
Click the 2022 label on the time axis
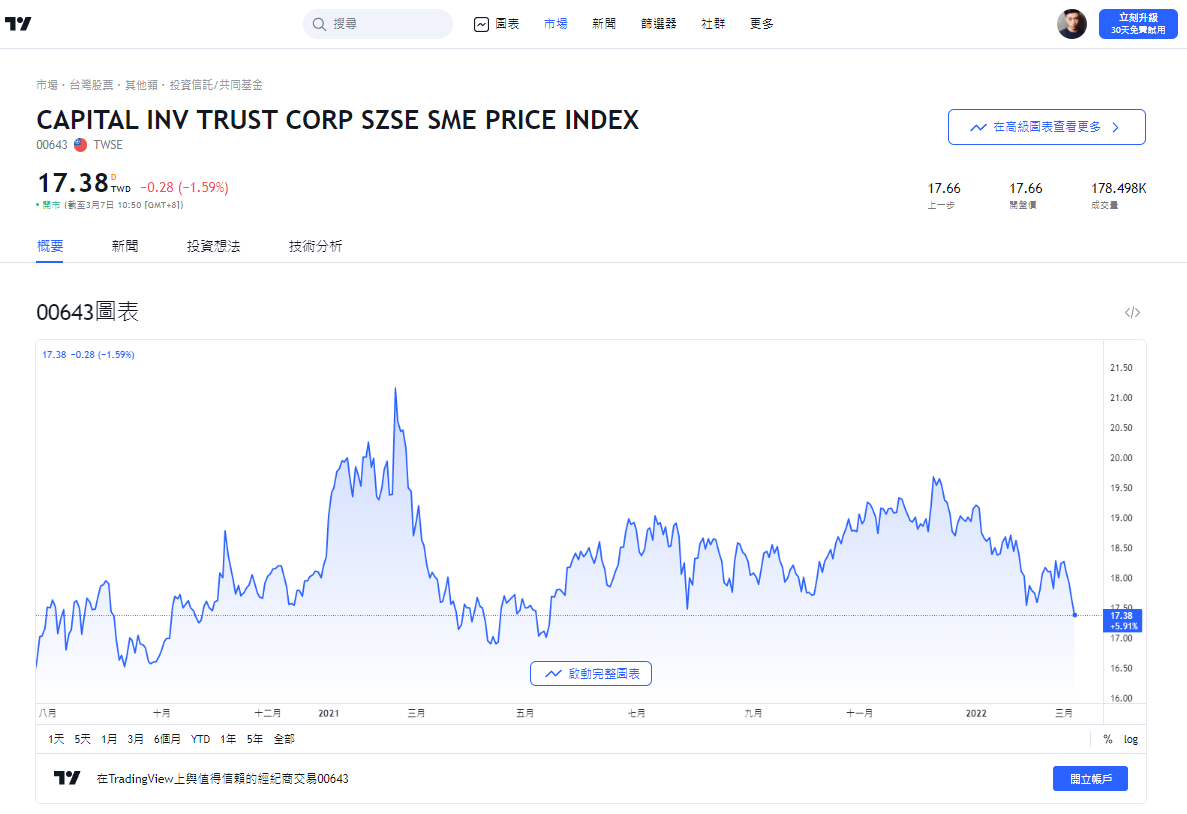tap(976, 713)
